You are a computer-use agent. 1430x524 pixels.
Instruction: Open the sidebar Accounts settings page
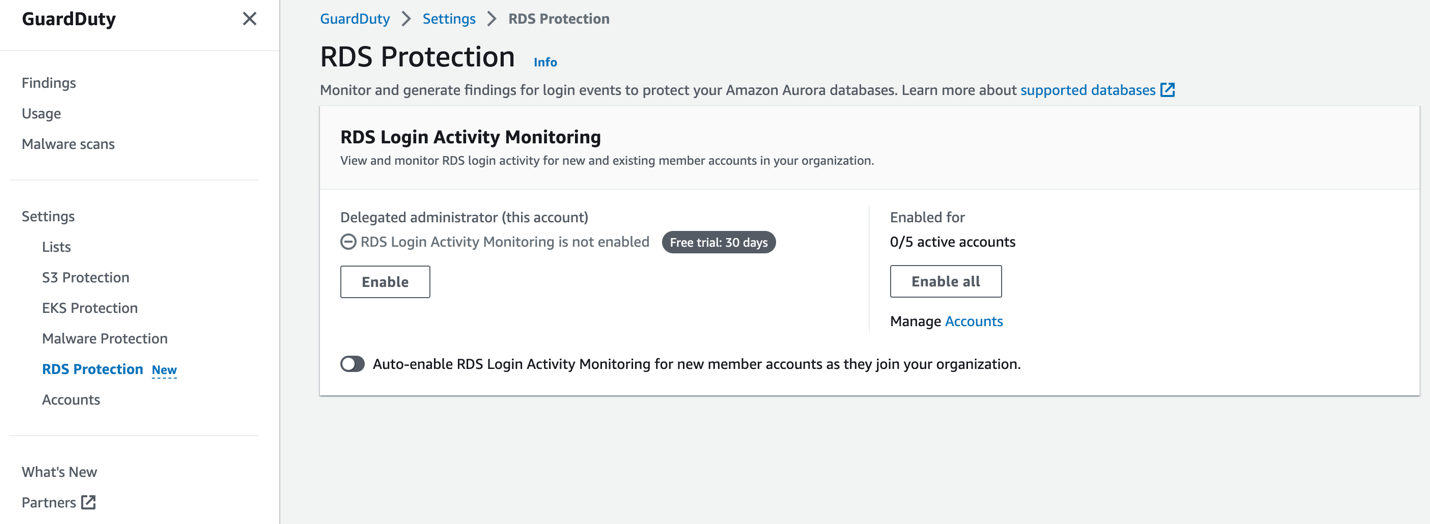pyautogui.click(x=71, y=399)
